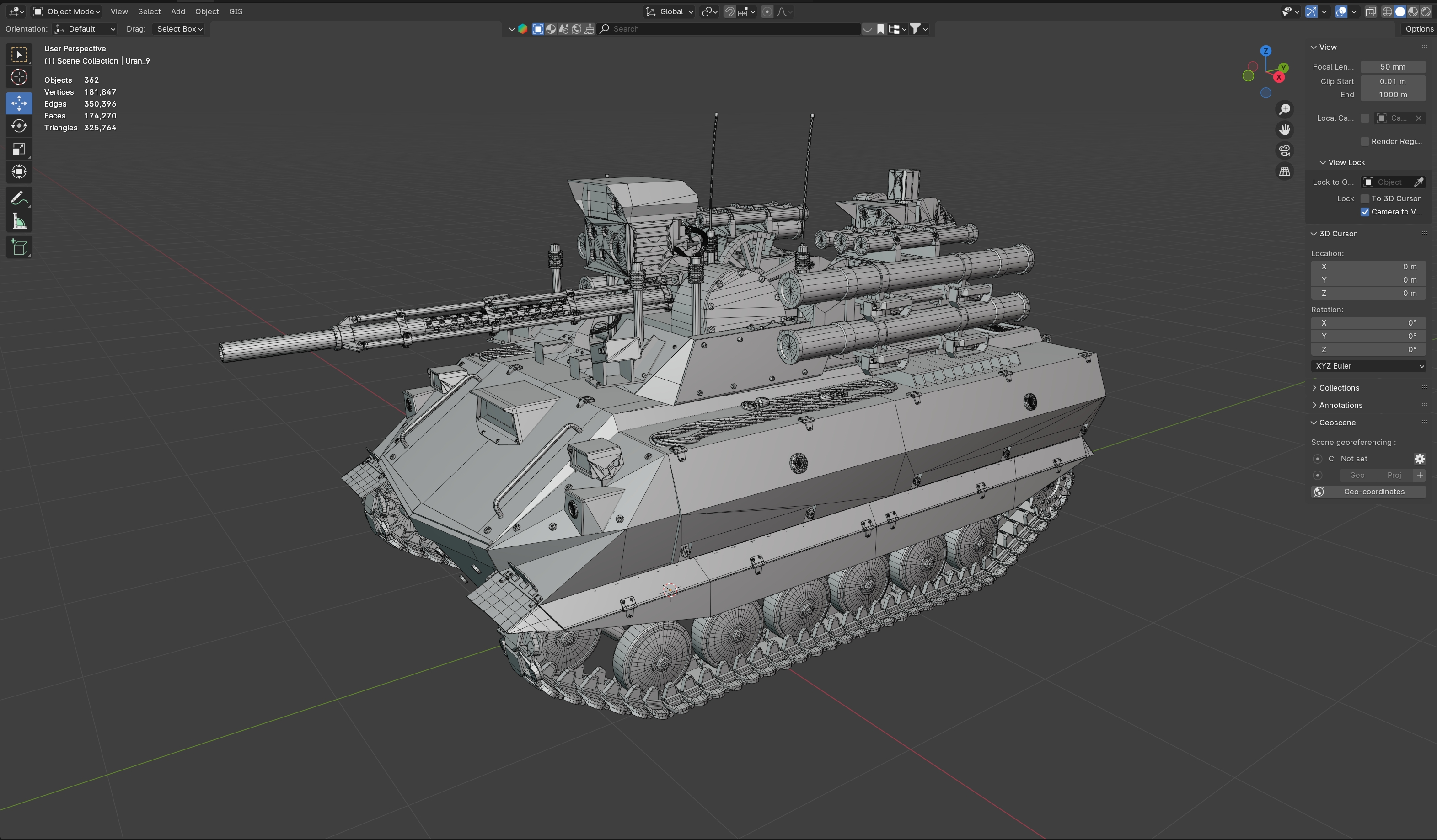Screen dimensions: 1437x840
Task: Activate the Scale tool
Action: coord(19,150)
